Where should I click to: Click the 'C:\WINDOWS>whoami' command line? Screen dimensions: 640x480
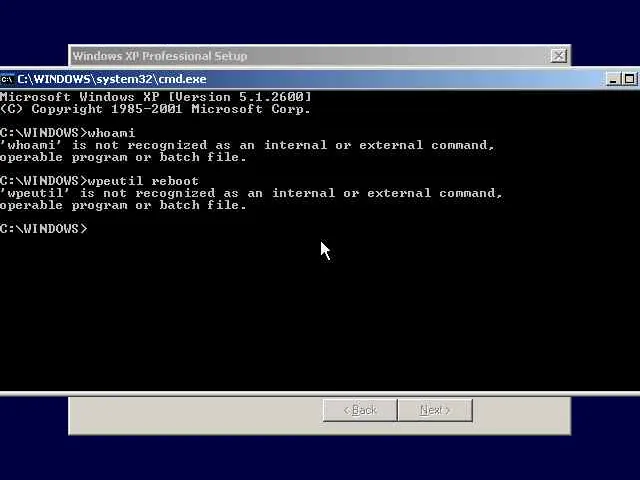click(67, 133)
